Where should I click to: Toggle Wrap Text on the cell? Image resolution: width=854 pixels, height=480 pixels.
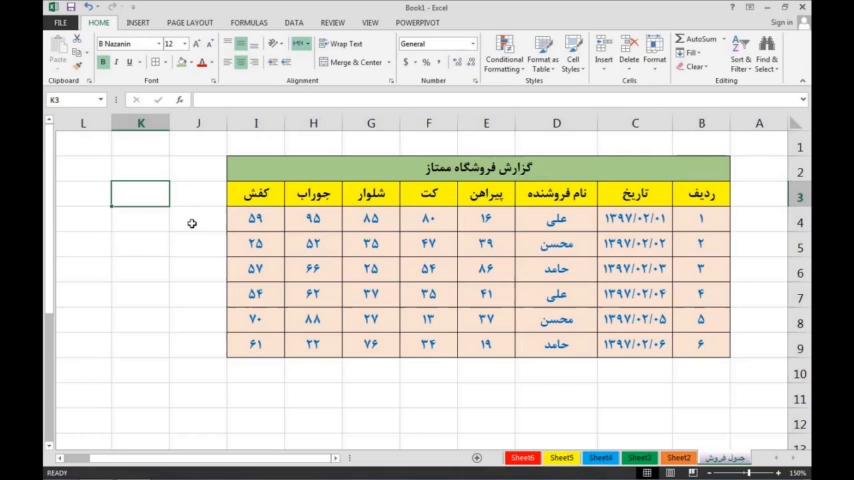click(x=341, y=44)
